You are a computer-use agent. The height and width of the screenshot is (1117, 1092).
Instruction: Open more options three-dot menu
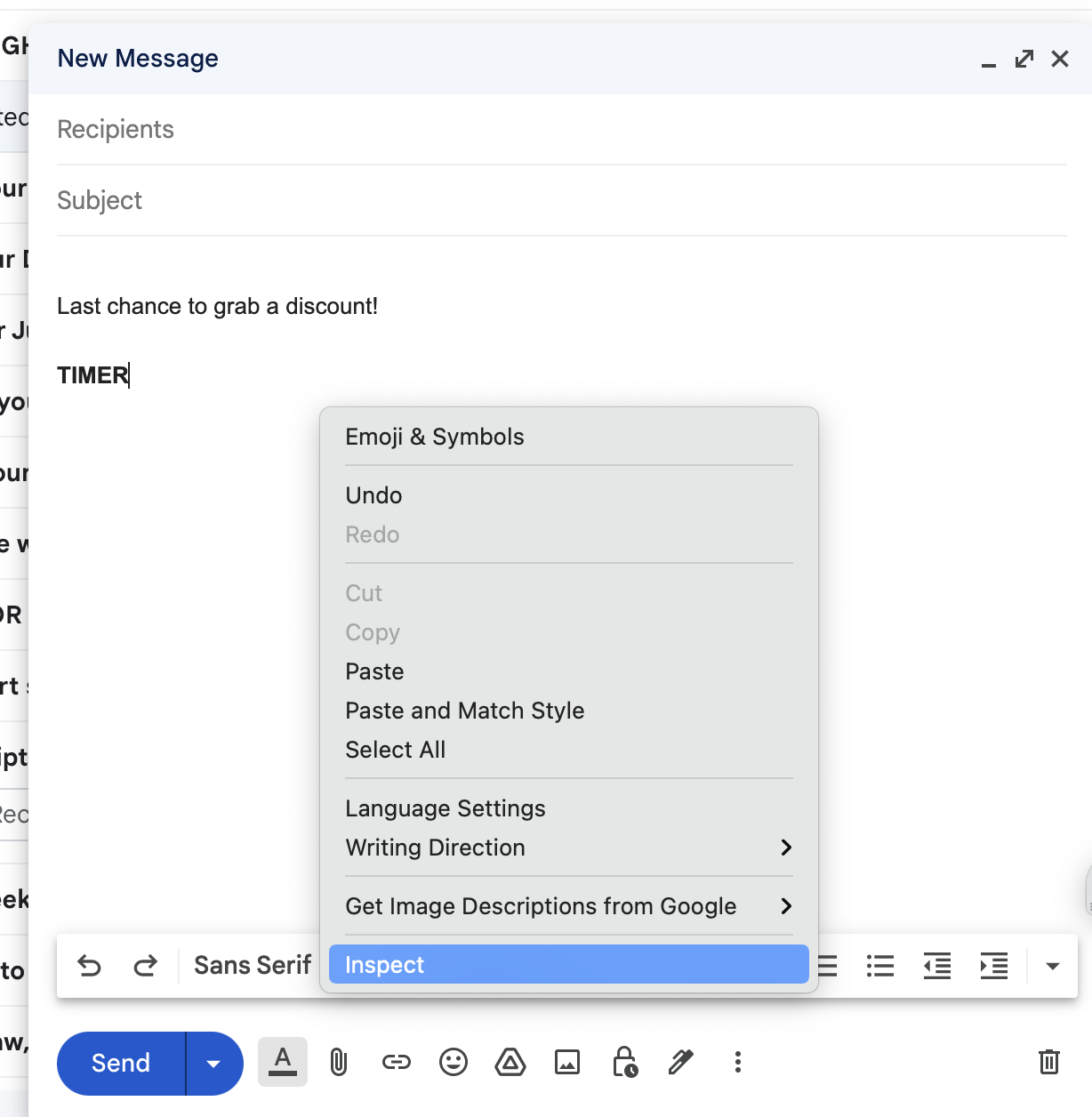pos(738,1062)
